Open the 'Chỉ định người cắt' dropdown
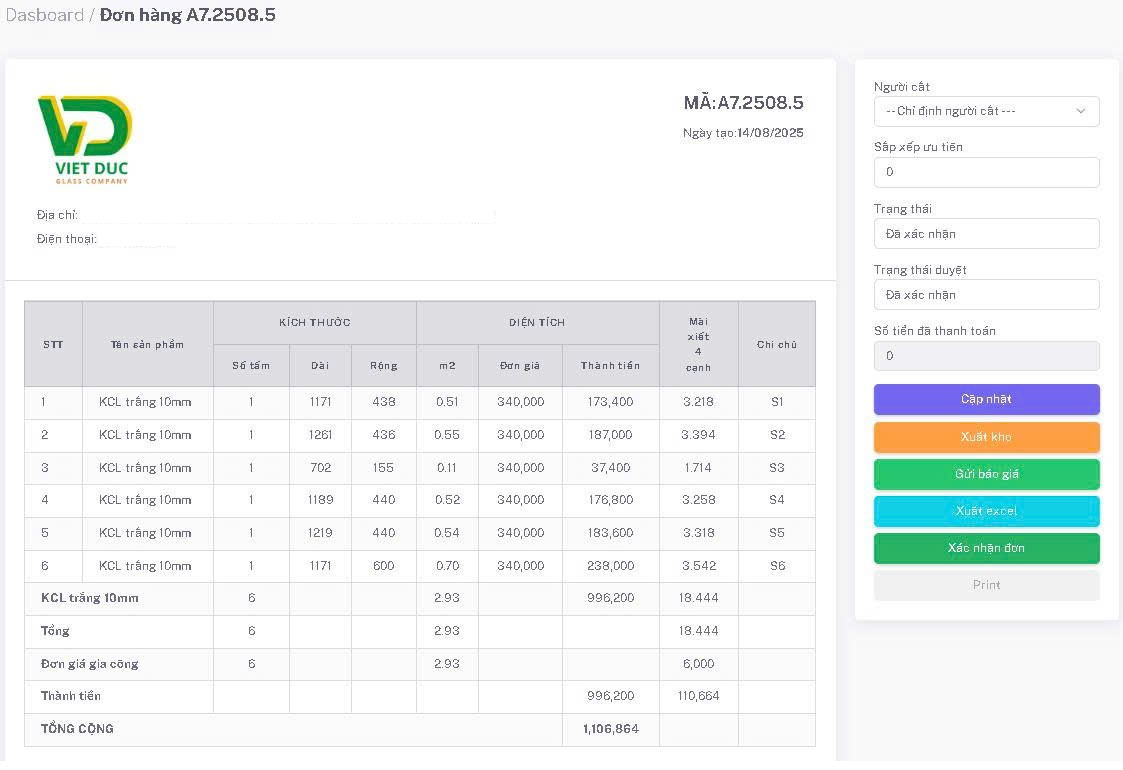The image size is (1123, 770). (x=986, y=111)
